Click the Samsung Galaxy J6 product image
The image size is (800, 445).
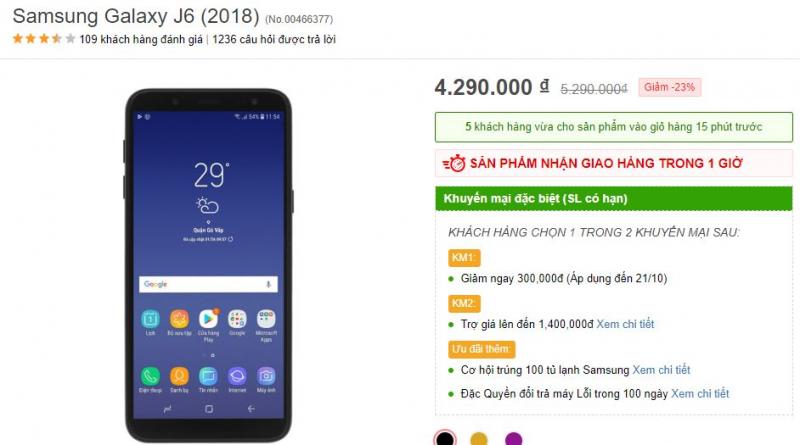pyautogui.click(x=208, y=265)
